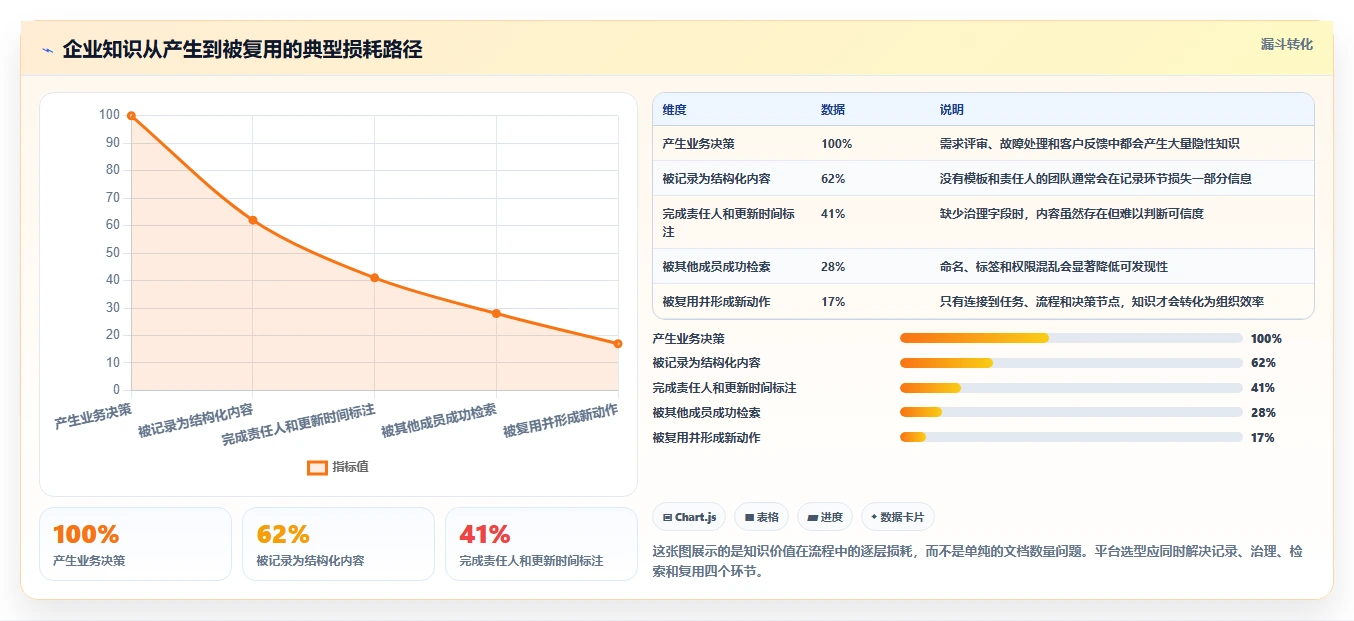Viewport: 1354px width, 621px height.
Task: Click the lightning icon beside the title
Action: pos(47,50)
